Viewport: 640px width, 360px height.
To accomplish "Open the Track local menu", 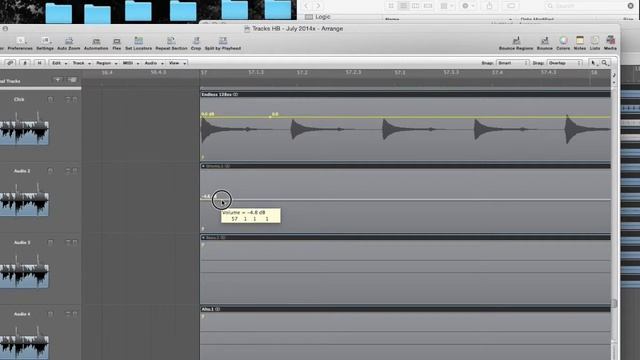I will click(81, 63).
